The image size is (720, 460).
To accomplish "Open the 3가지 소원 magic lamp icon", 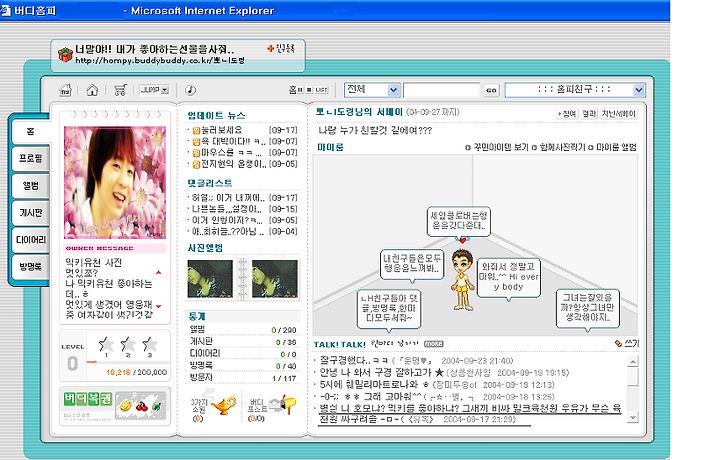I will coord(223,404).
